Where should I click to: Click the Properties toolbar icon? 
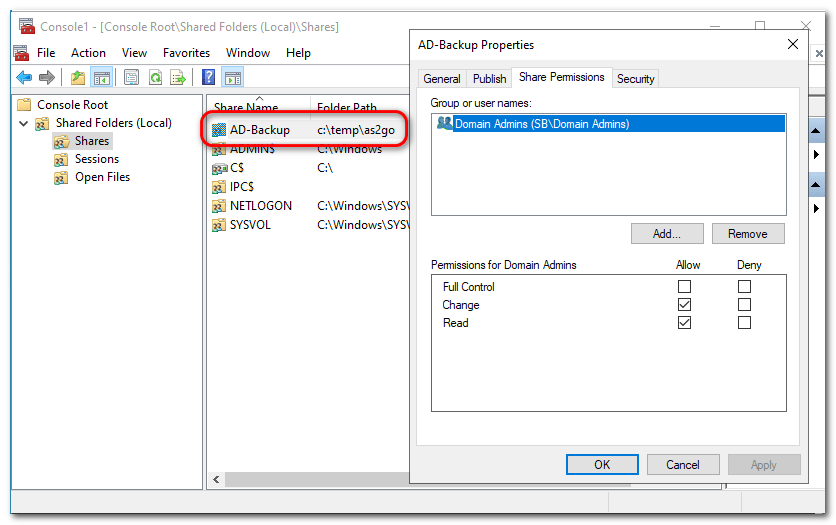pos(131,77)
